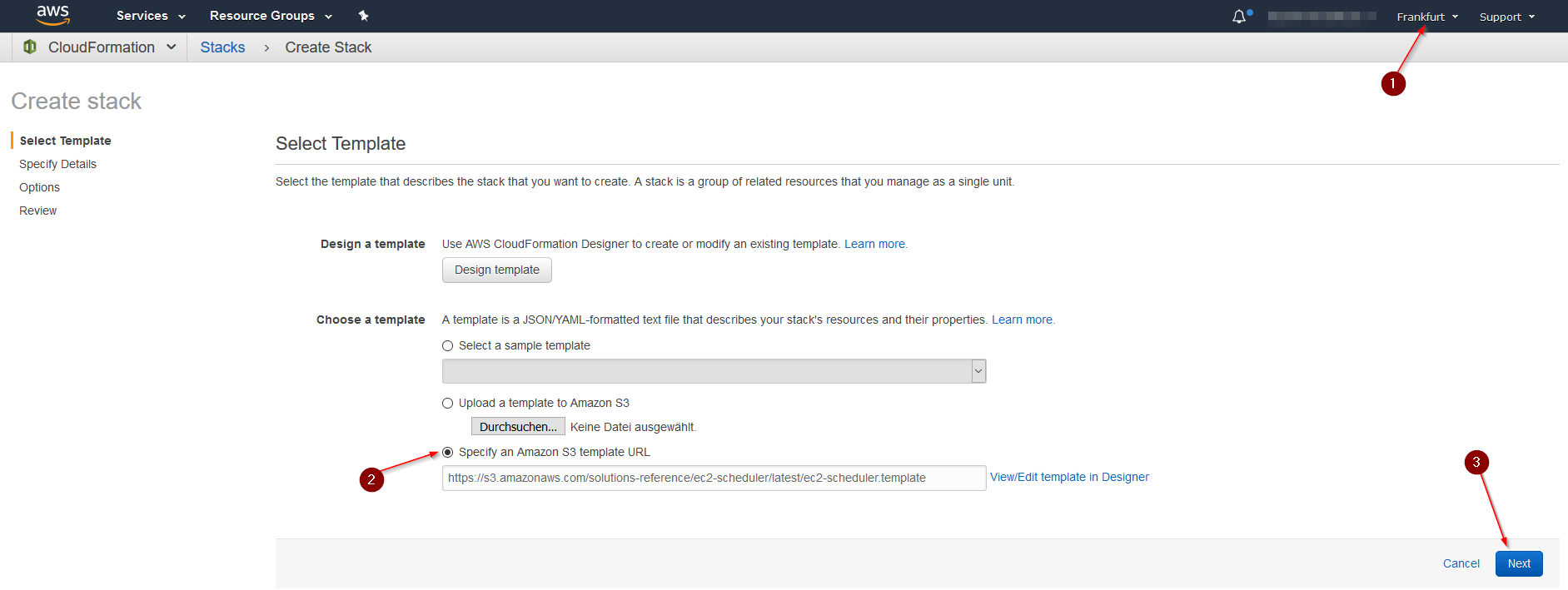Open View/Edit template in Designer link
This screenshot has height=590, width=1568.
click(1069, 477)
